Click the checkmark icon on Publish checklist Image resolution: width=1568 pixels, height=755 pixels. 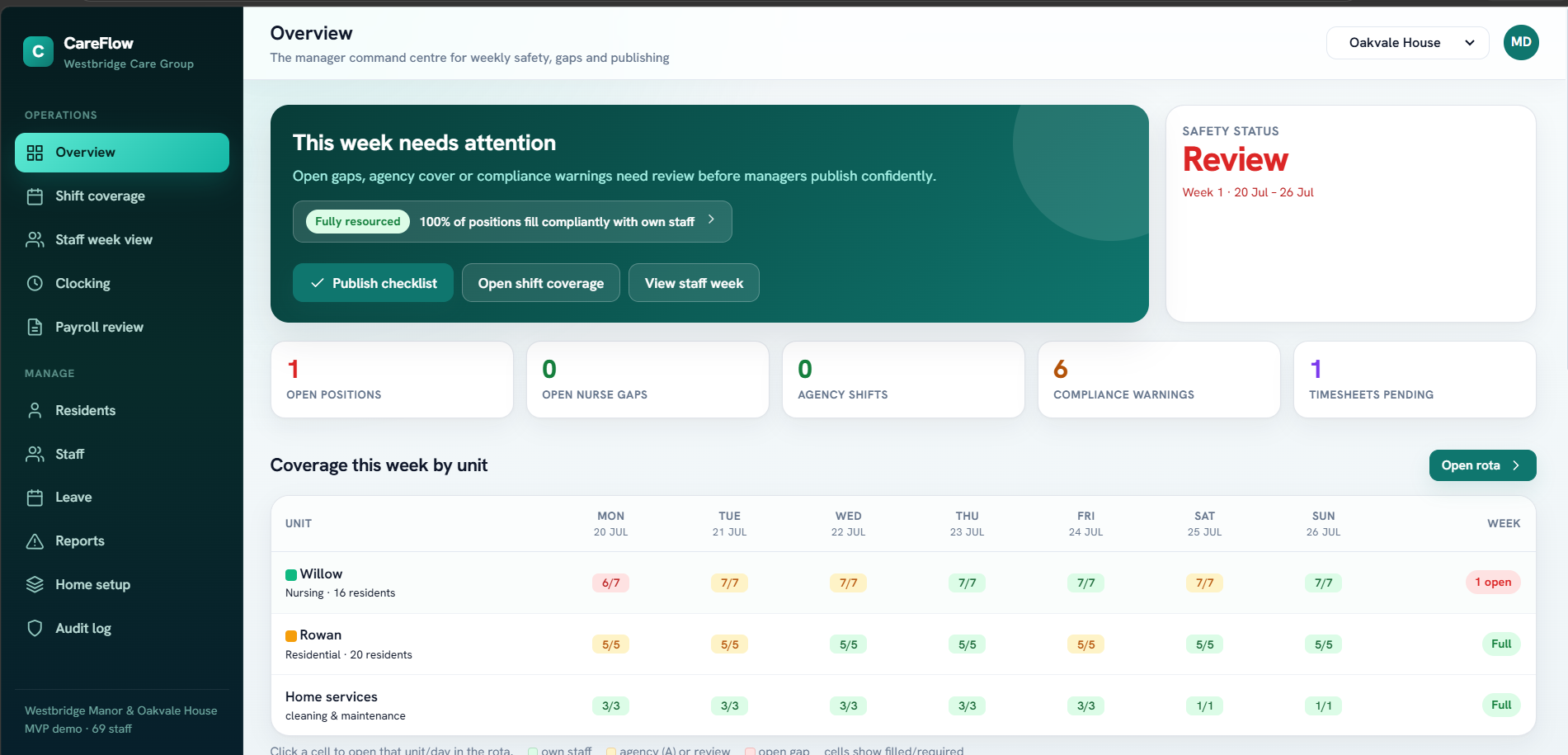point(317,283)
